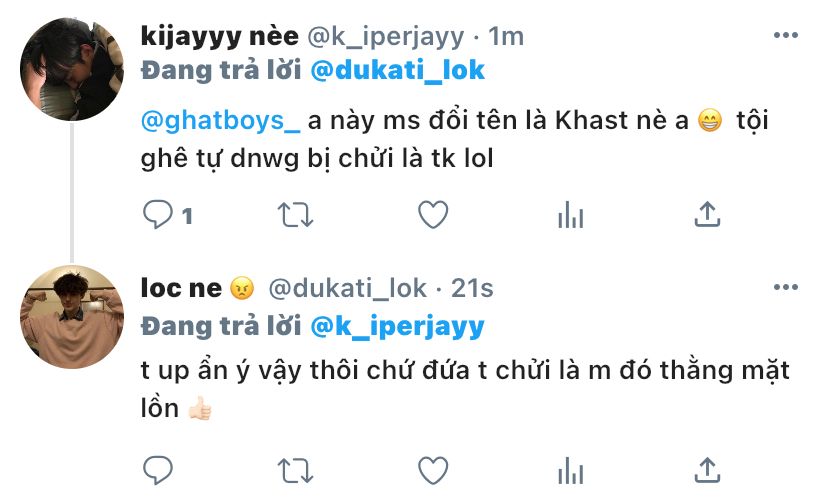
Task: Like the tweet from dukati_lok
Action: point(433,470)
